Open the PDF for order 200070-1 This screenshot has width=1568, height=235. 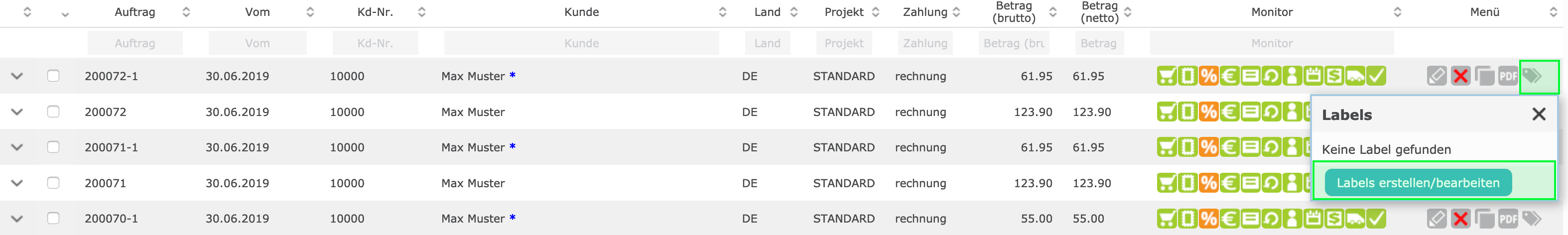1508,219
